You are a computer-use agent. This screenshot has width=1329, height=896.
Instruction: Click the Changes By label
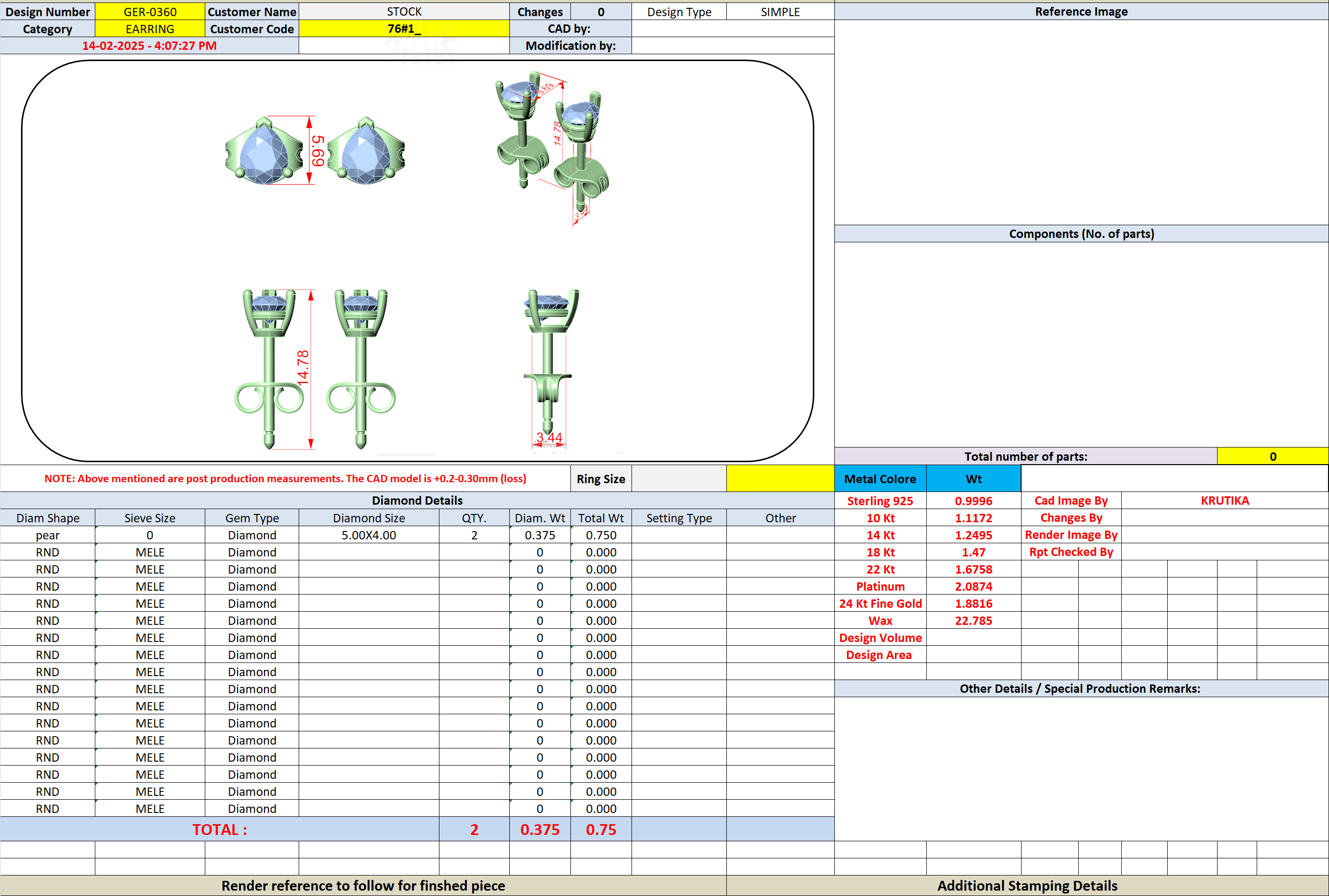(x=1070, y=518)
